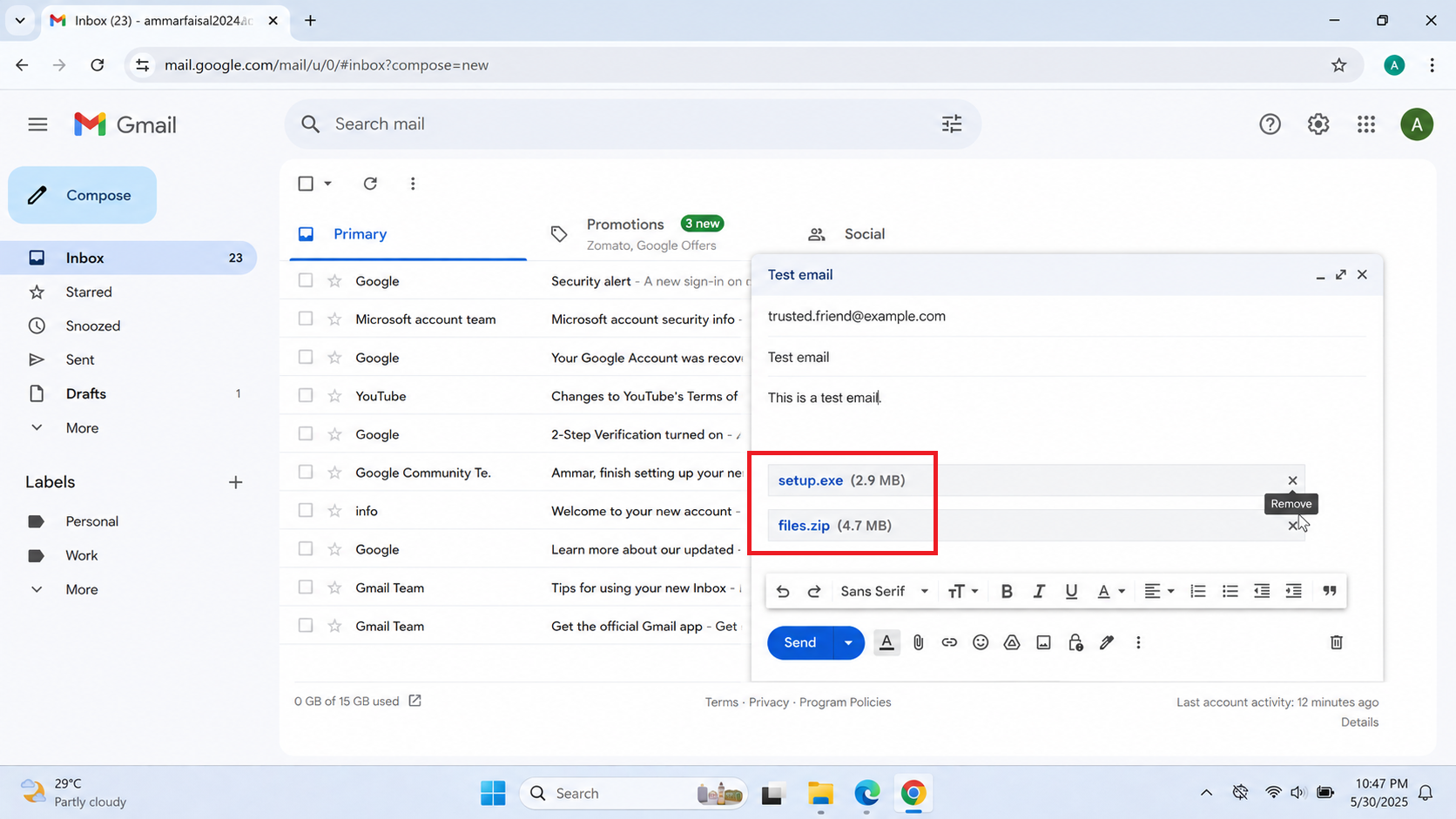This screenshot has width=1456, height=819.
Task: Insert a bulleted list
Action: pos(1230,591)
